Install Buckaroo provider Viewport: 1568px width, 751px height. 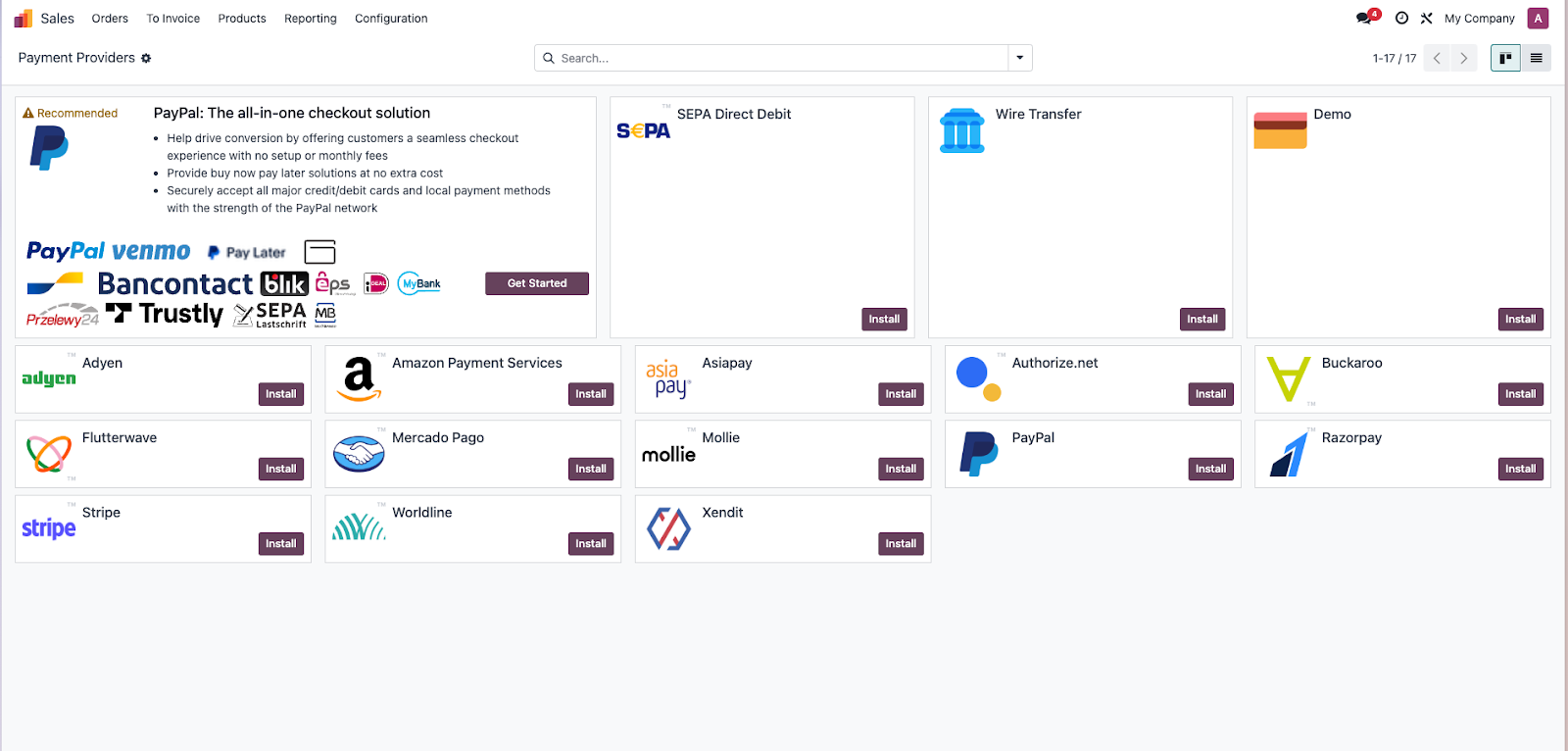click(1520, 394)
